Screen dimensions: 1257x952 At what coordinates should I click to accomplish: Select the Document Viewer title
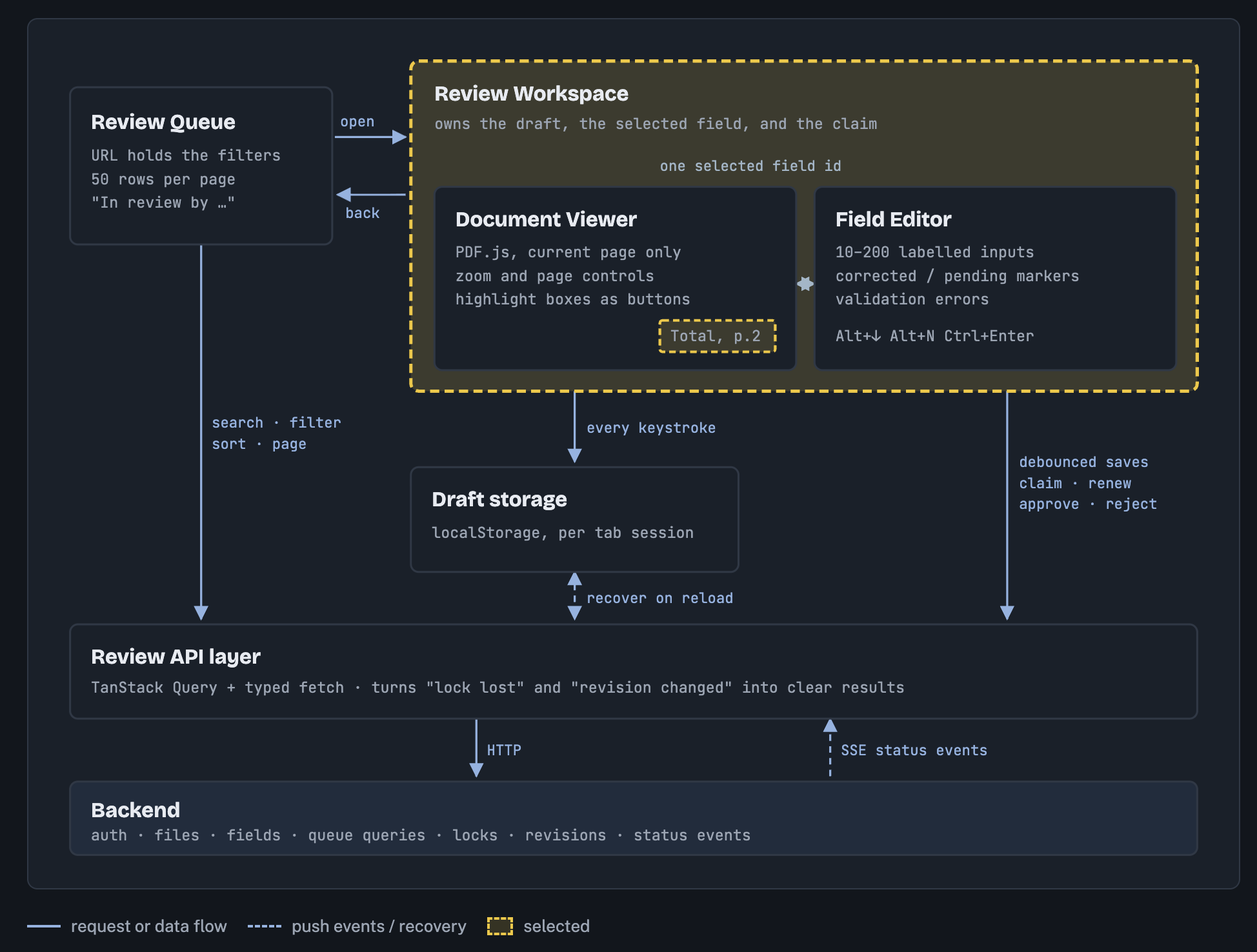coord(546,219)
